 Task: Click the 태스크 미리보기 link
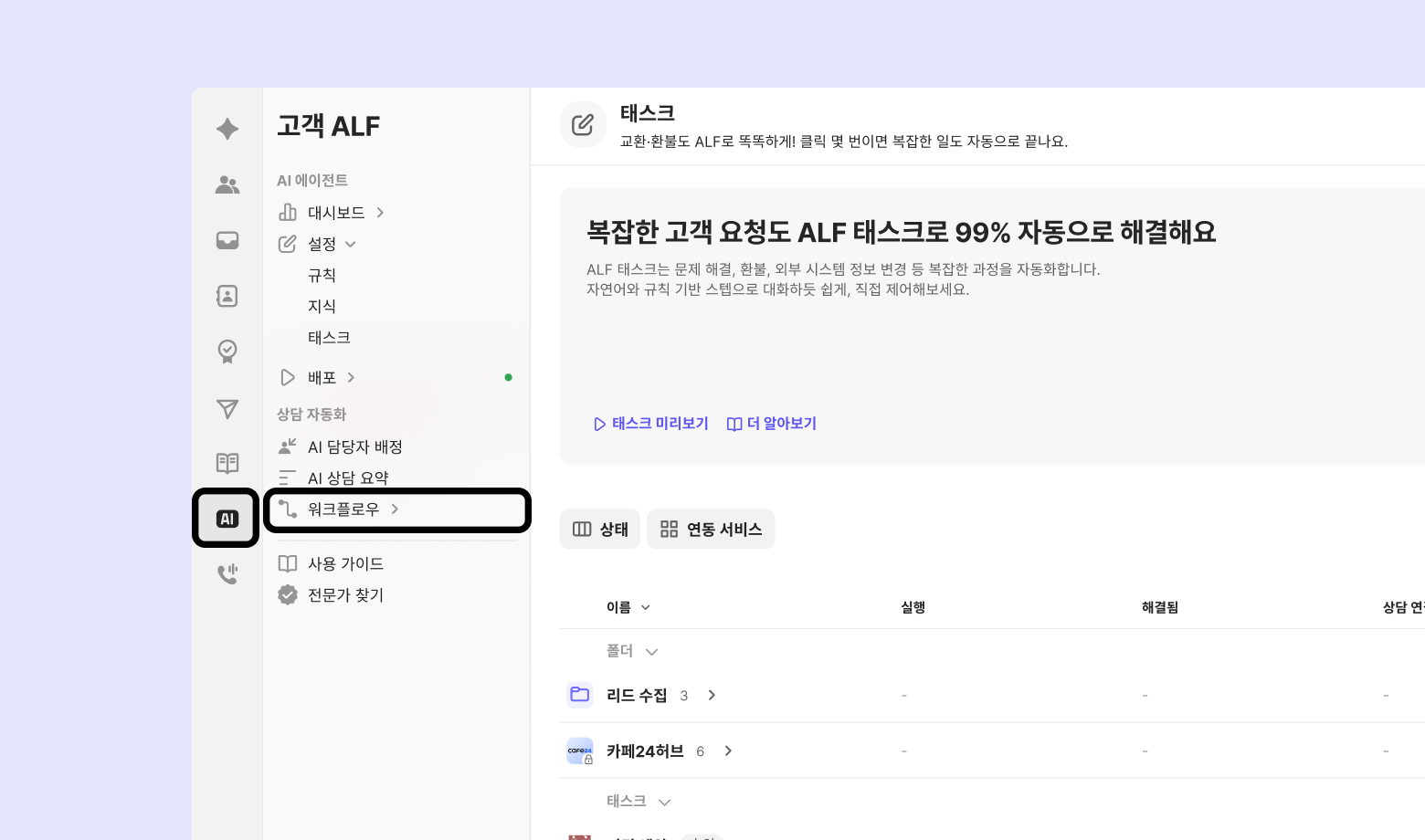(x=650, y=424)
